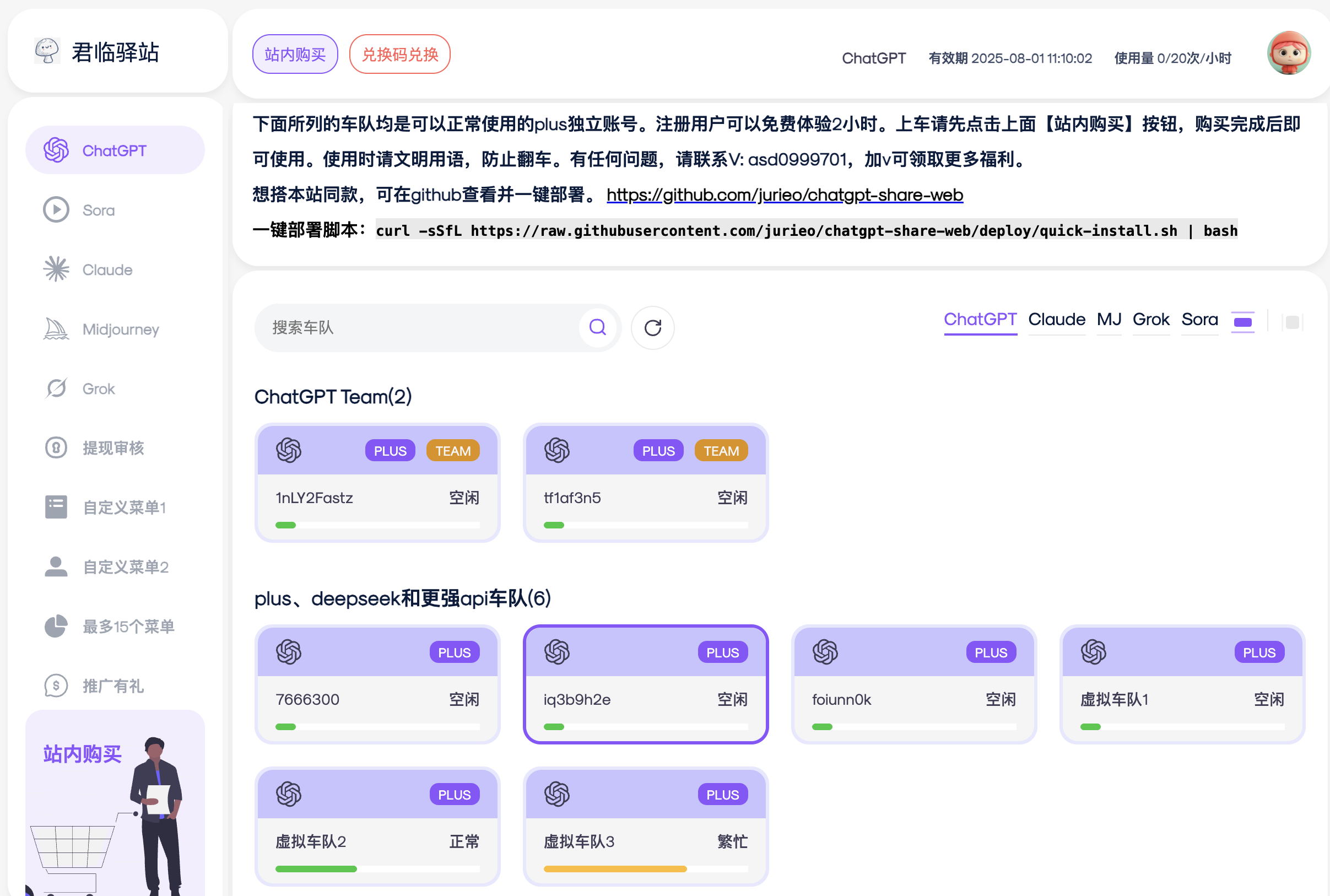The width and height of the screenshot is (1330, 896).
Task: Click the 站内购买 button at top
Action: point(295,55)
